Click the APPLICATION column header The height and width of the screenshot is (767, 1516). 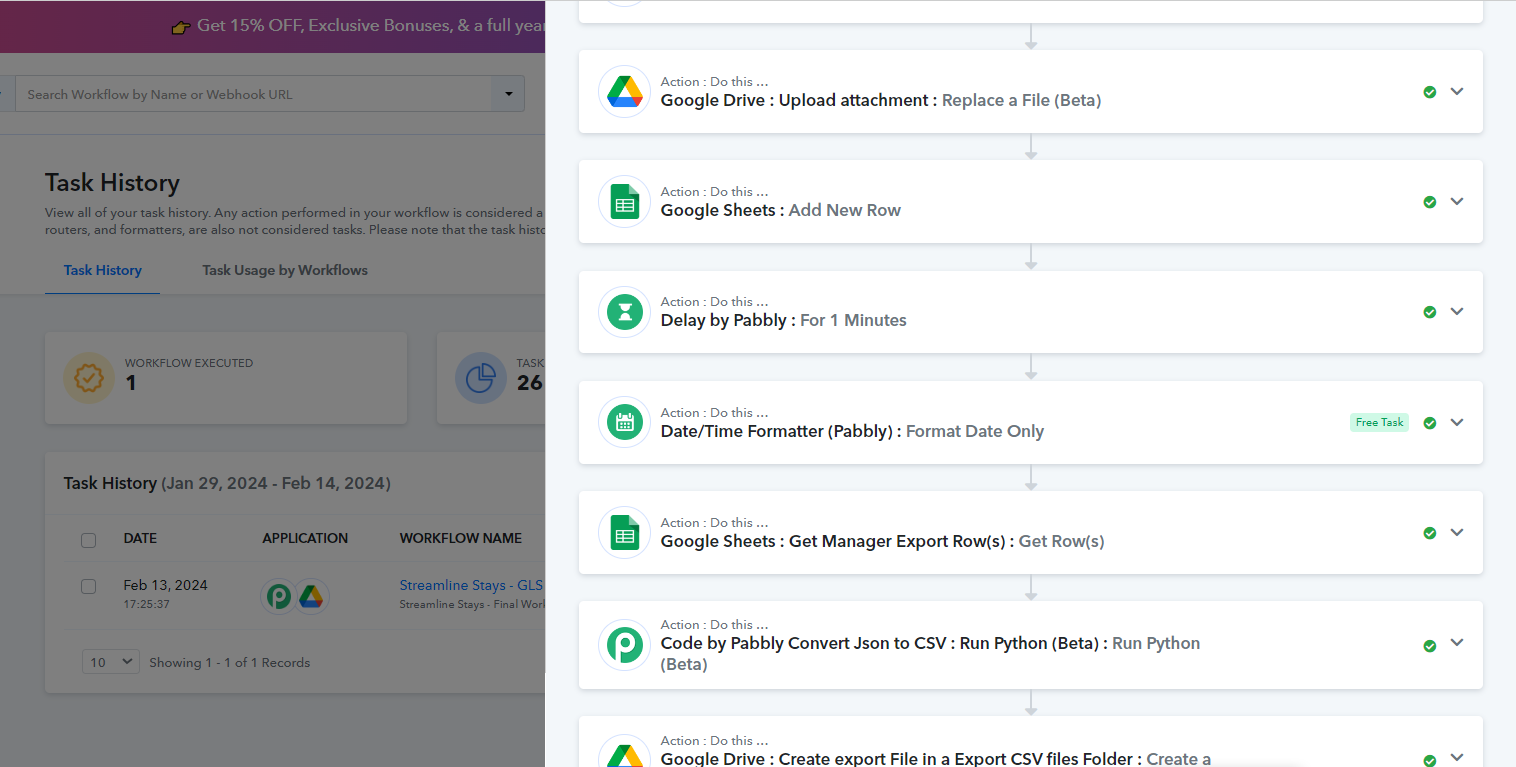pos(305,538)
